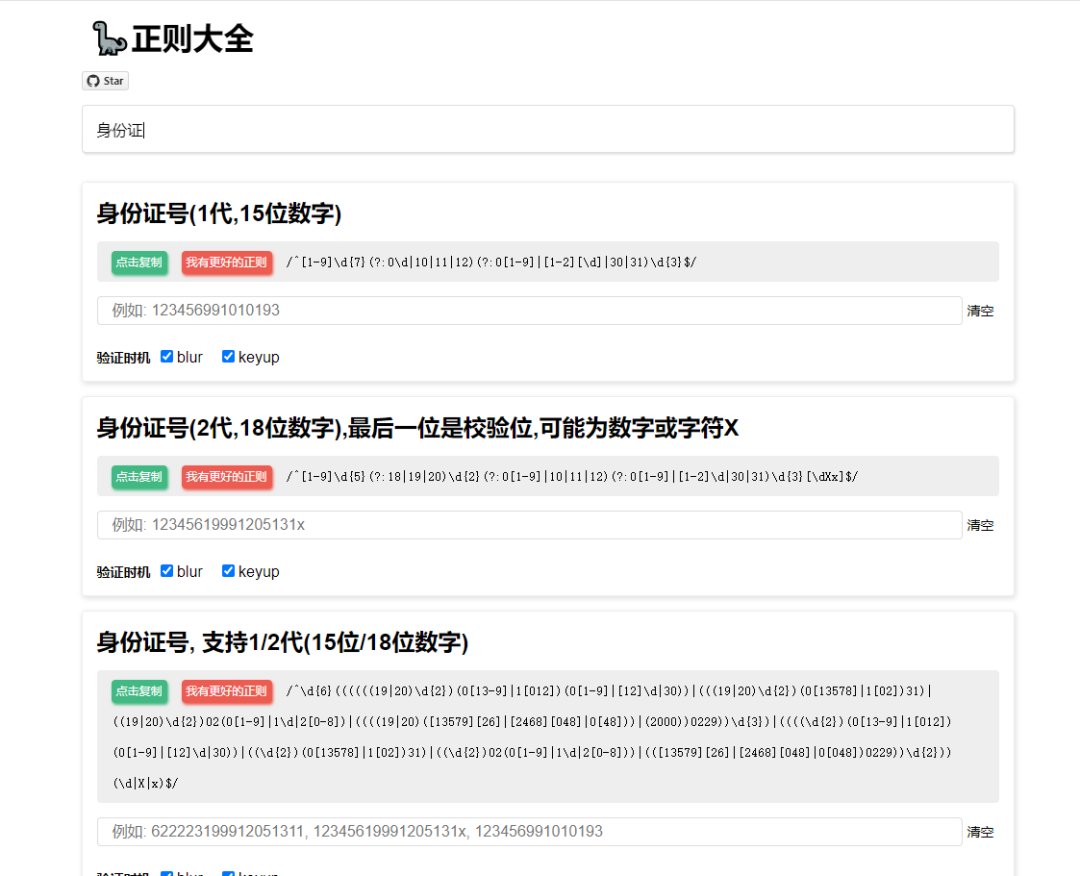Uncheck keyup in the 2代 18位 card
Viewport: 1080px width, 876px height.
tap(228, 571)
